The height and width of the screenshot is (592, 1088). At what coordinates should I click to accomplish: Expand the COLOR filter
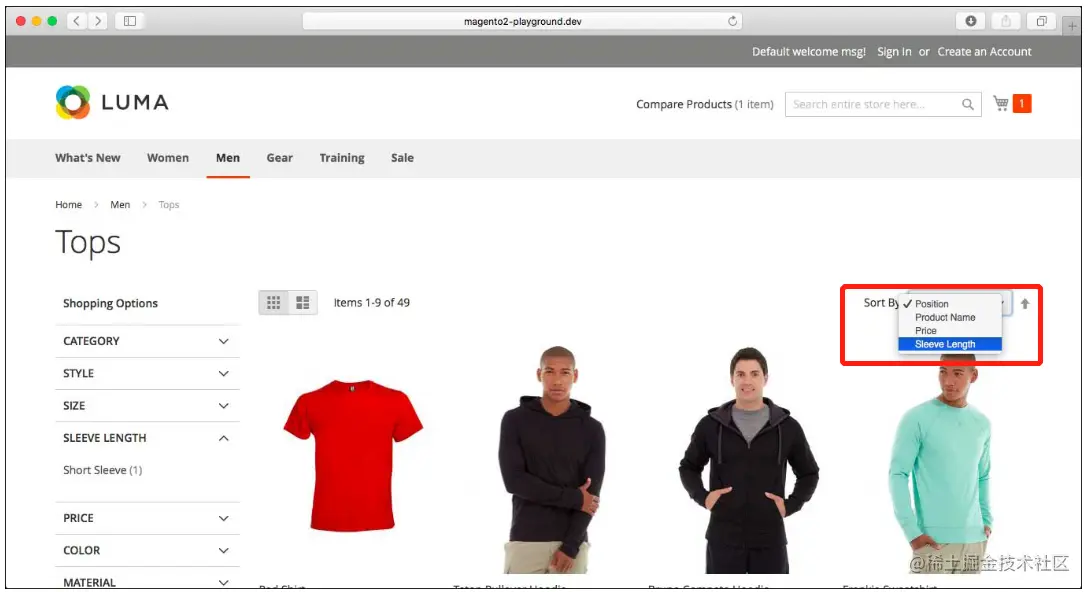(147, 550)
